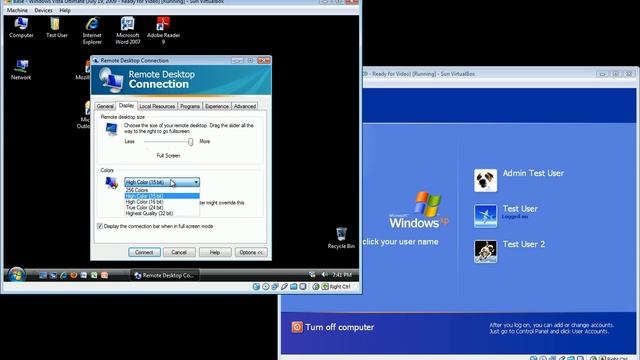Select Highest Quality (32 bit) option
Viewport: 640px width, 360px height.
tap(162, 213)
